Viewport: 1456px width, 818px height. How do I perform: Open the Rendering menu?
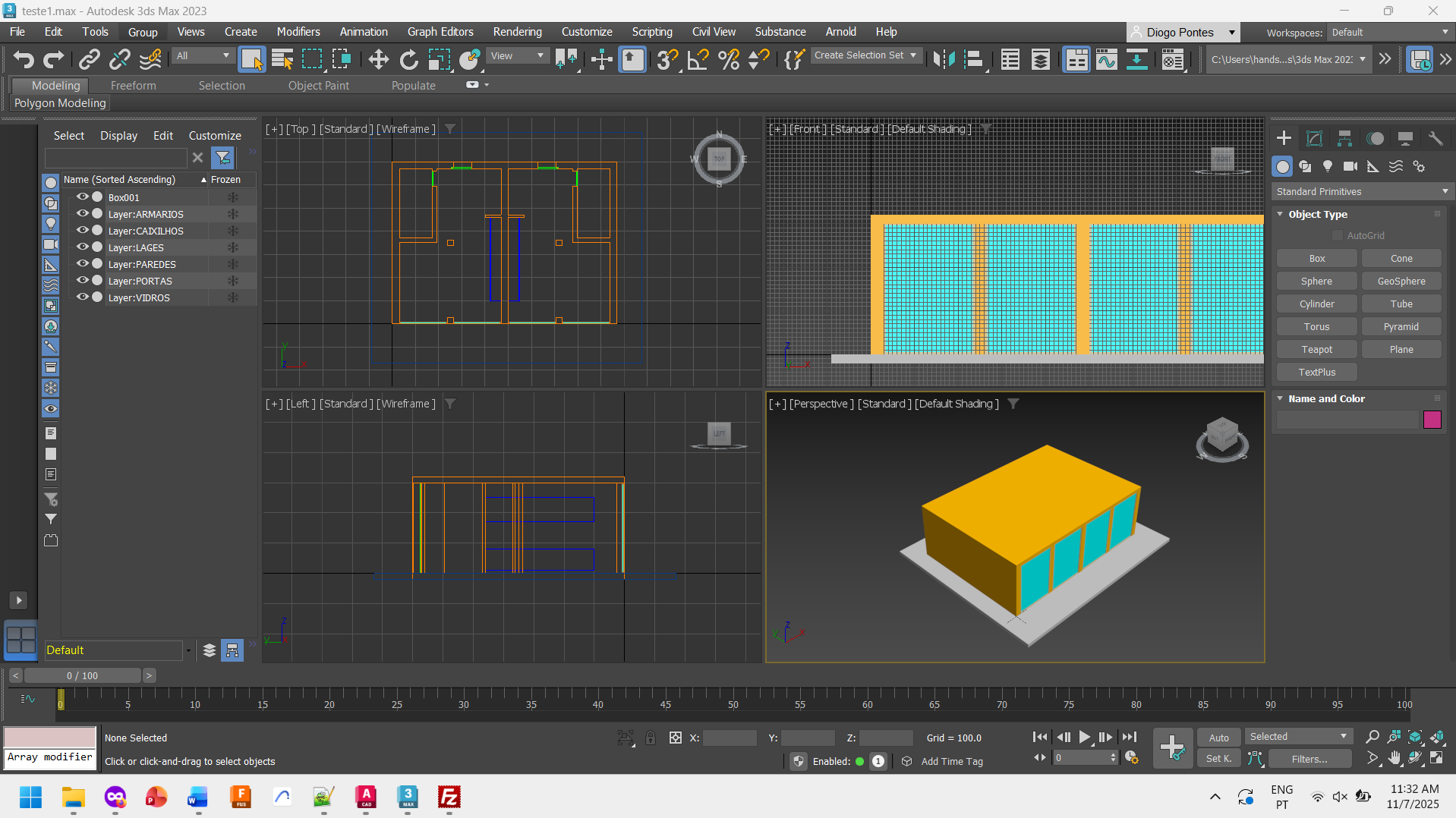click(517, 32)
